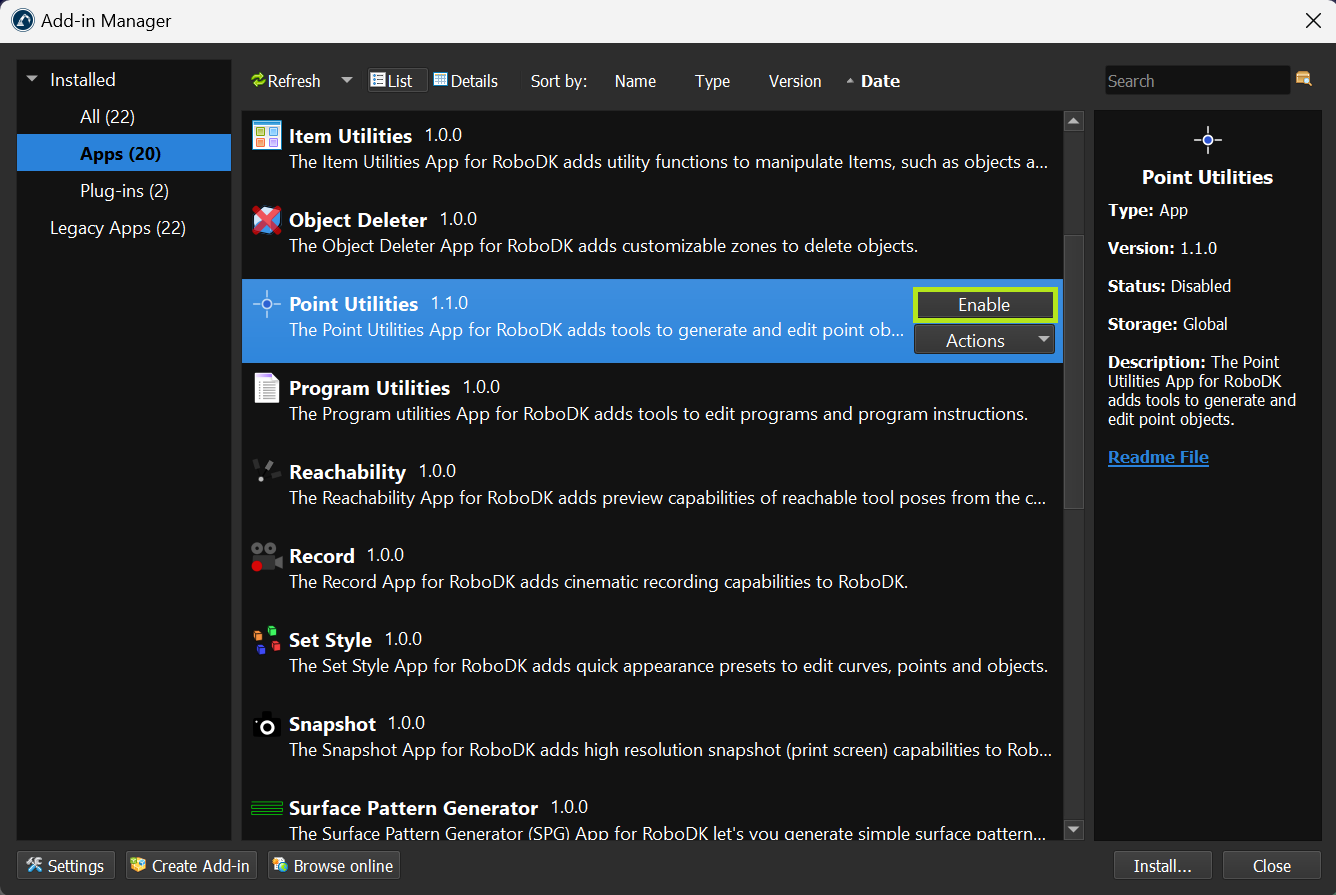Click the Snapshot app icon
The width and height of the screenshot is (1336, 895).
[x=266, y=724]
